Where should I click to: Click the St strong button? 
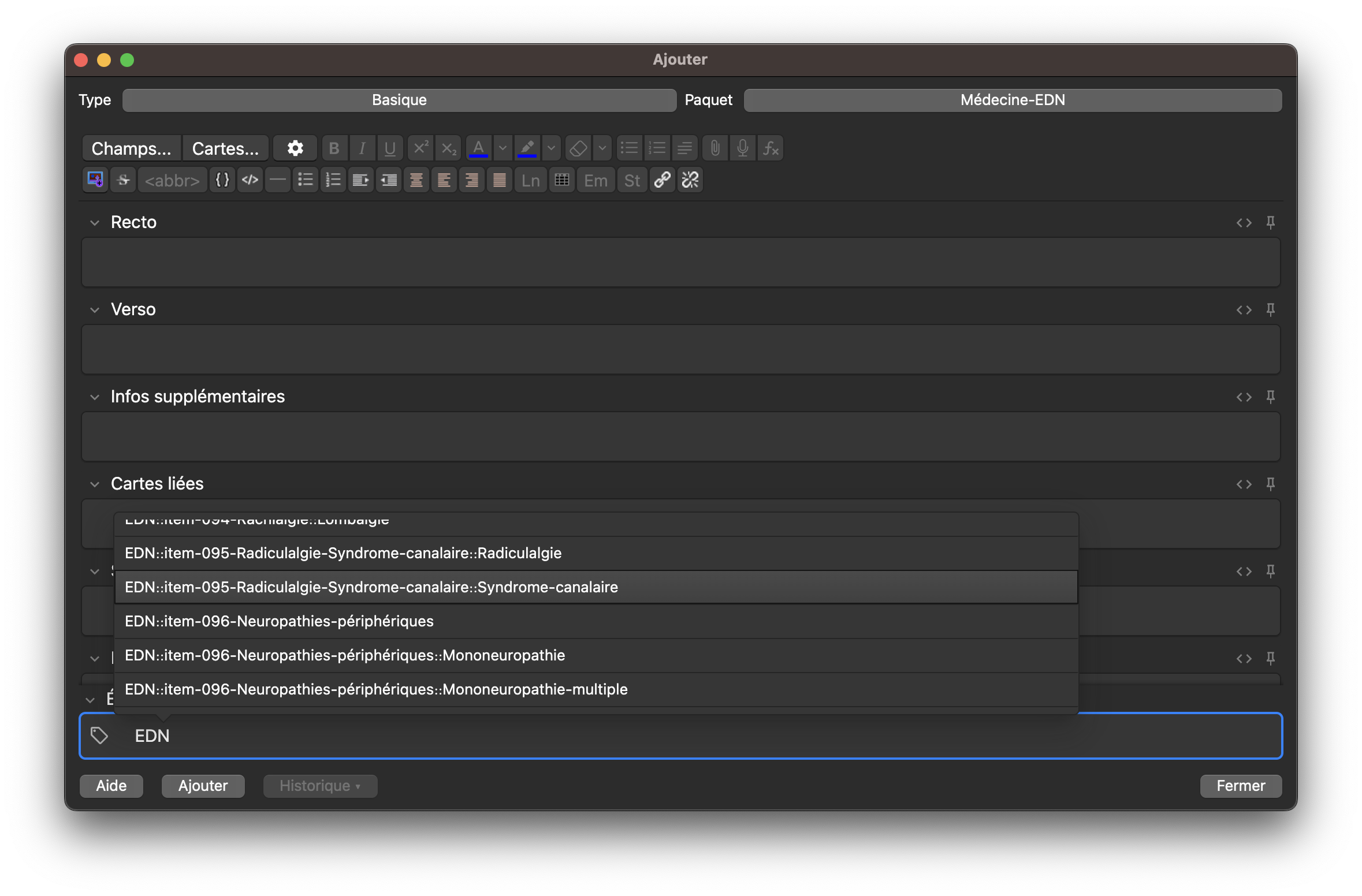tap(632, 180)
